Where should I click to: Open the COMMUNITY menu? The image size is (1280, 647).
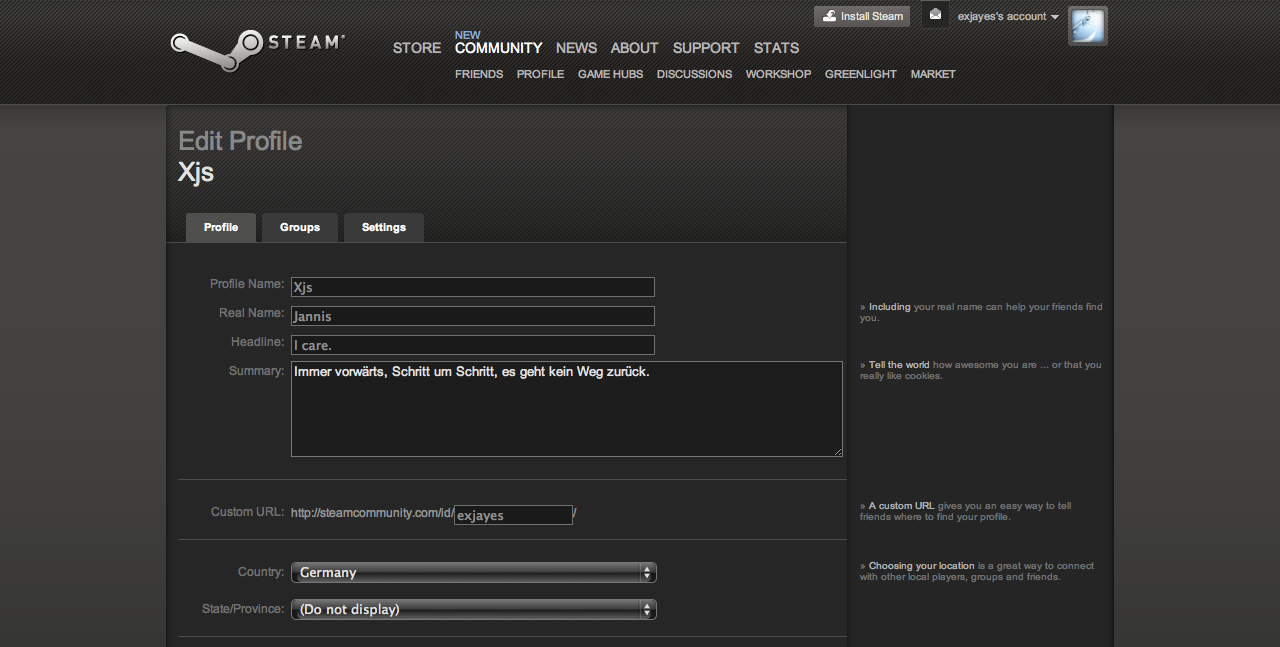click(x=498, y=48)
